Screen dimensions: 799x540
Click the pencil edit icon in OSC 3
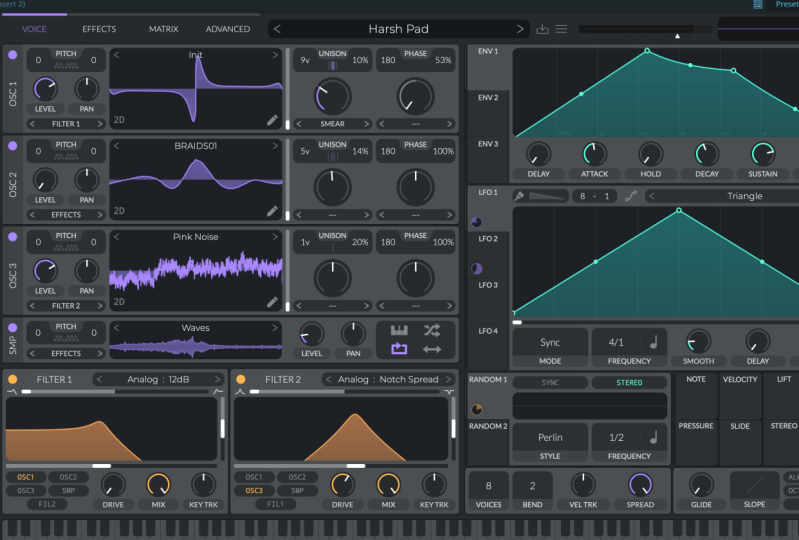coord(272,302)
